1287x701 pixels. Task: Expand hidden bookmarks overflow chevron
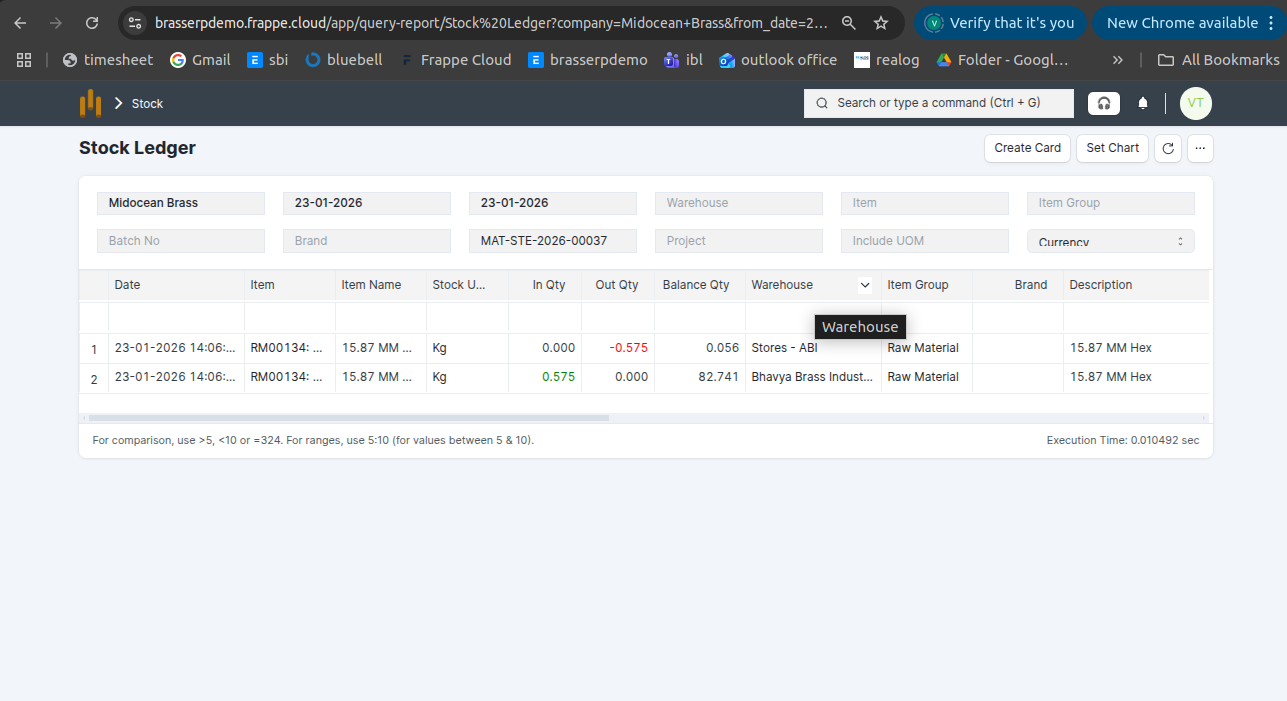coord(1117,60)
